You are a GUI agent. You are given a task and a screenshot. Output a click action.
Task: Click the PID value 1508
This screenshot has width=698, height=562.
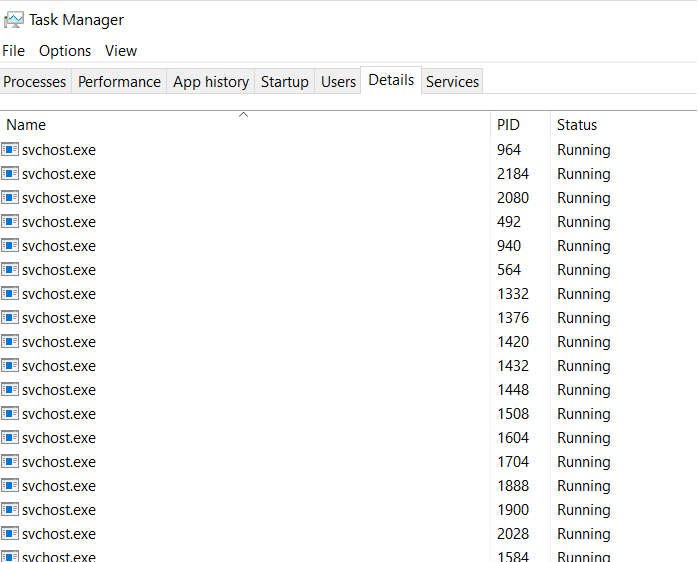pos(513,414)
